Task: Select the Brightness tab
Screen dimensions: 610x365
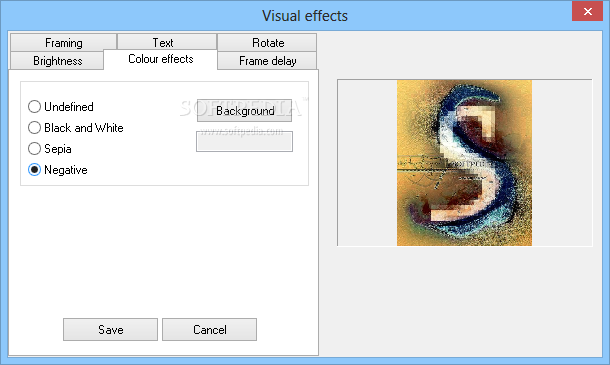Action: pos(57,61)
